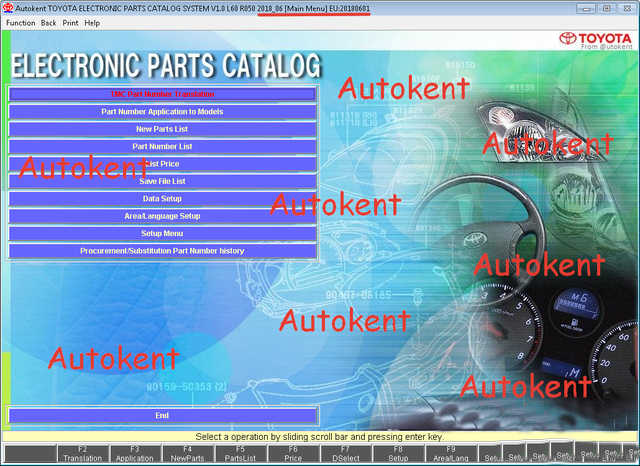This screenshot has width=640, height=466.
Task: Click the F4 NewParts function key
Action: click(188, 454)
